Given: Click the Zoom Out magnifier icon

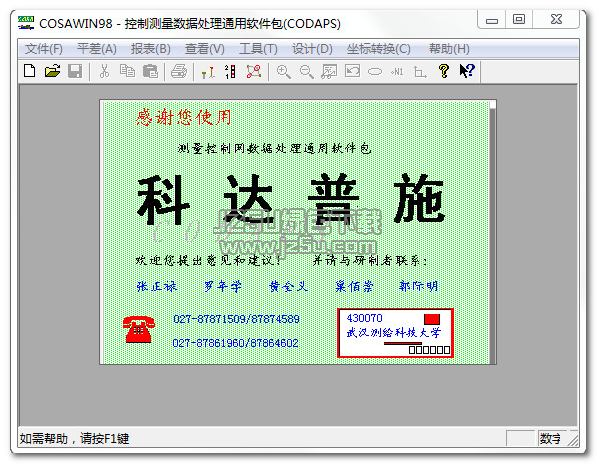Looking at the screenshot, I should click(306, 71).
